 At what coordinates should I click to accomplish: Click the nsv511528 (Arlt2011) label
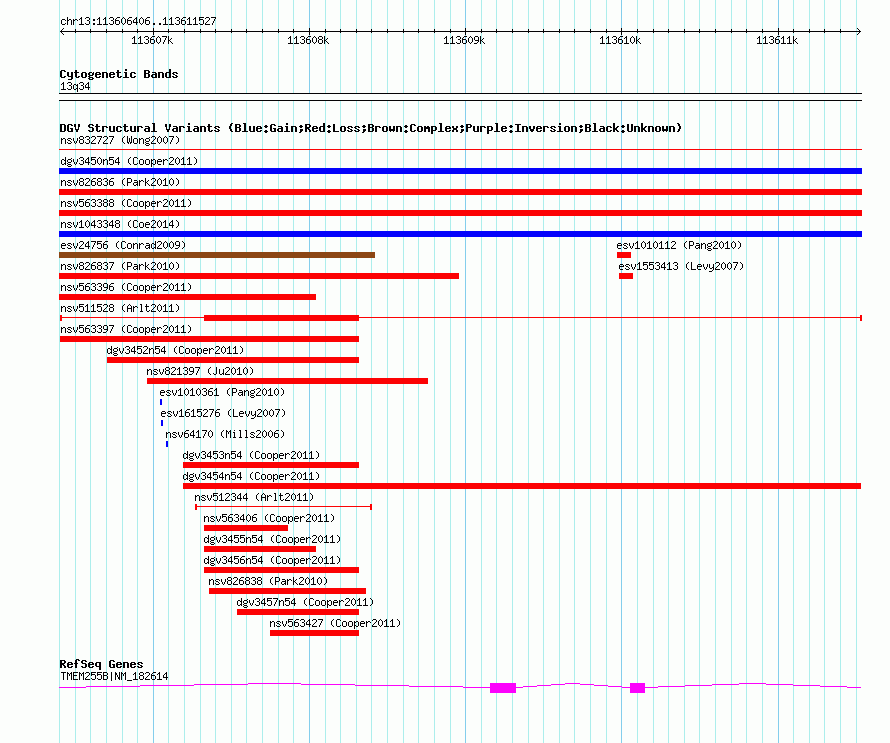tap(120, 308)
